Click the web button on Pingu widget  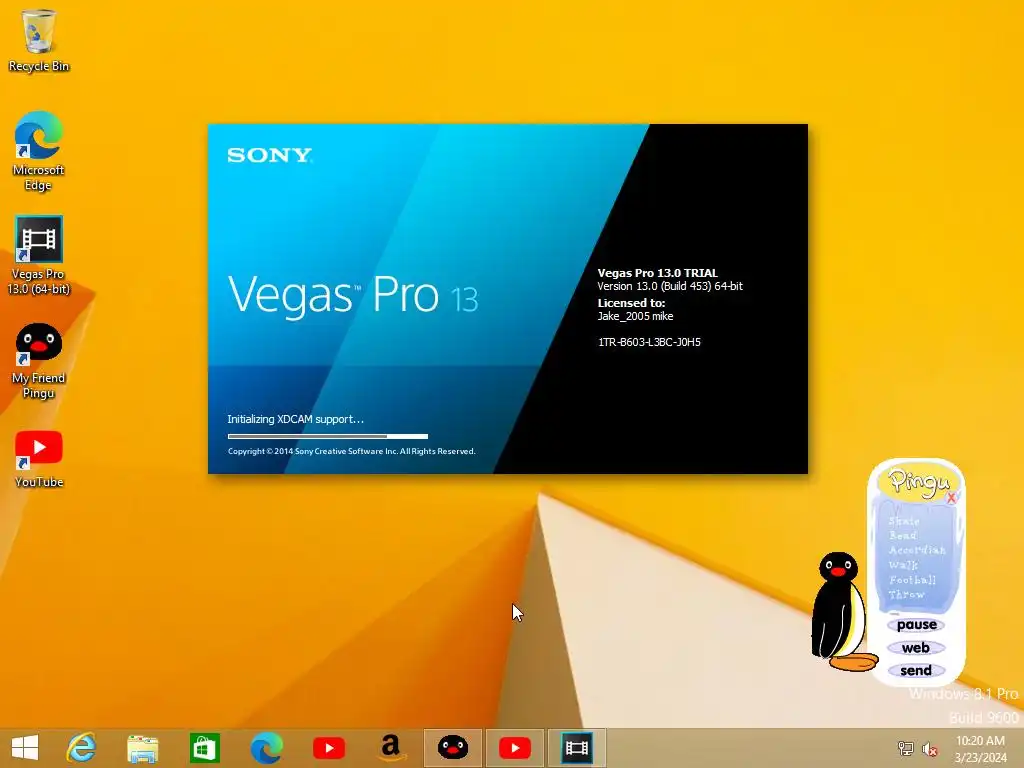[x=916, y=648]
